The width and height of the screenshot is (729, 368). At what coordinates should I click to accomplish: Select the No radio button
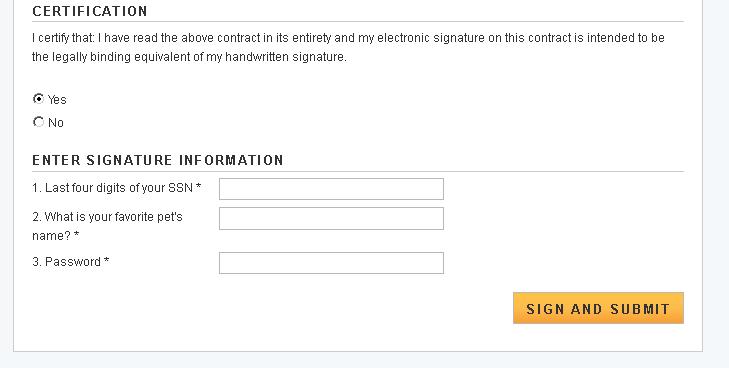click(x=39, y=122)
